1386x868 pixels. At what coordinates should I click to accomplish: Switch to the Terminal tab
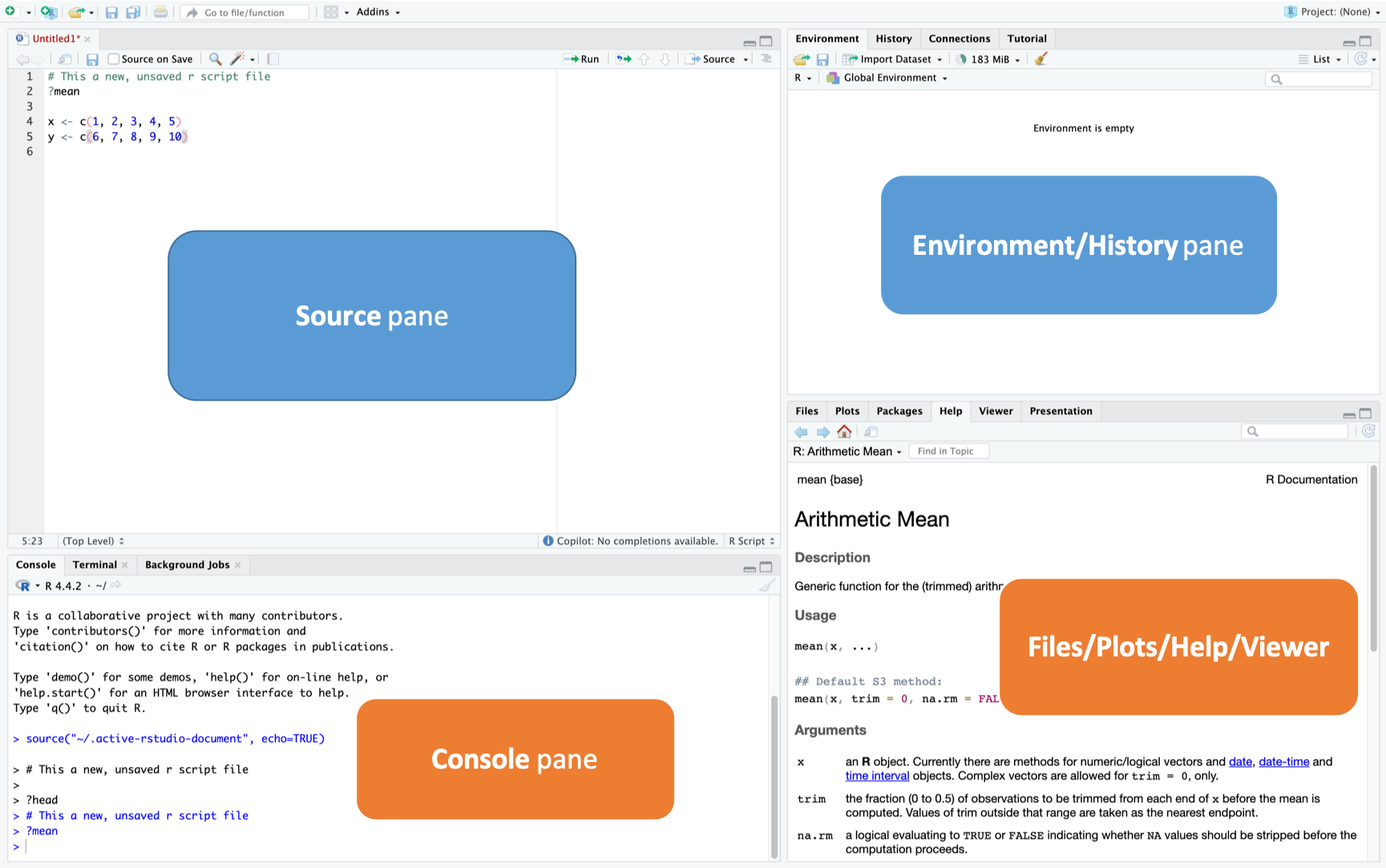coord(94,564)
